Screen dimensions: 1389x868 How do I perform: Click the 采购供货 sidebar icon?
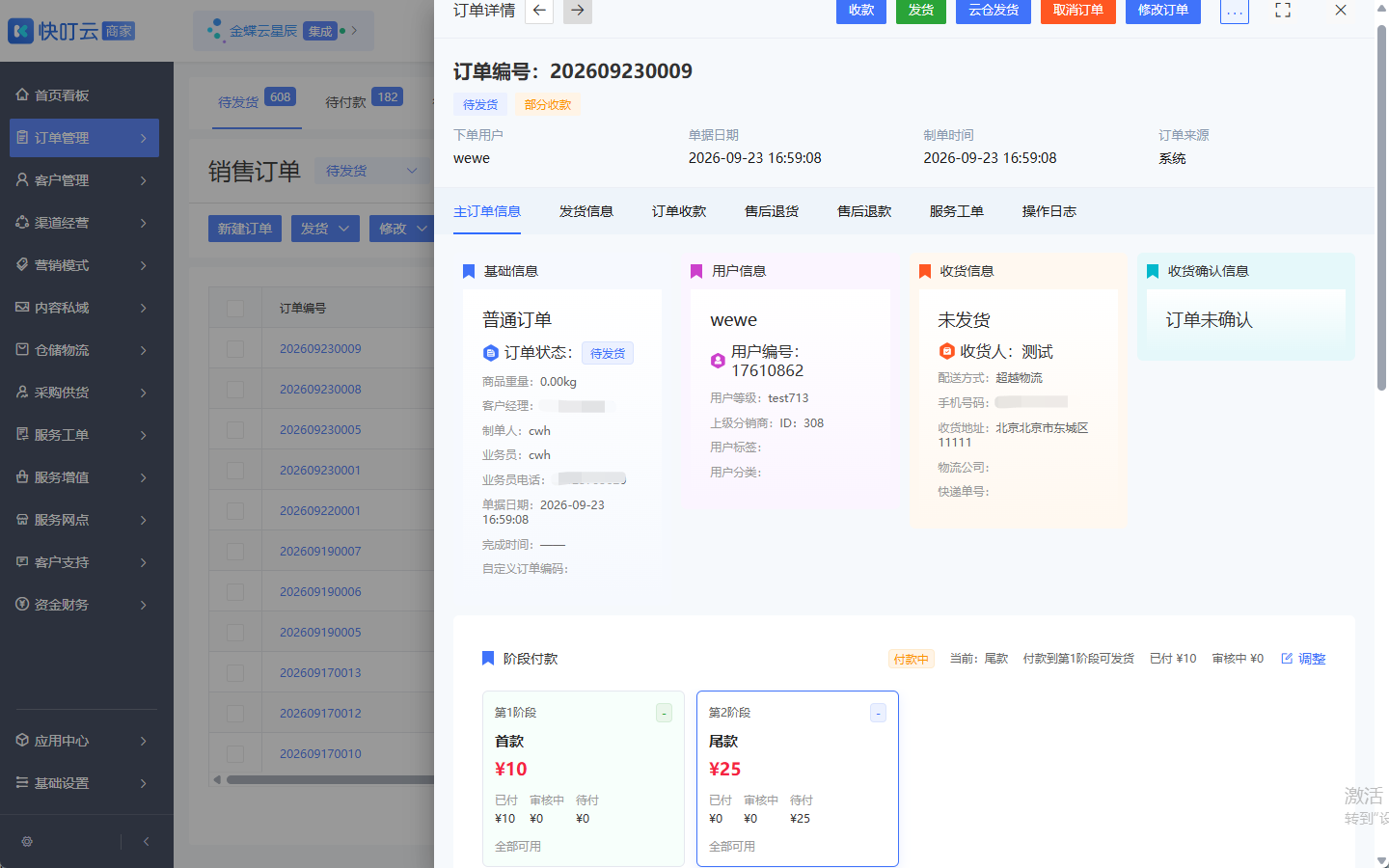click(22, 392)
